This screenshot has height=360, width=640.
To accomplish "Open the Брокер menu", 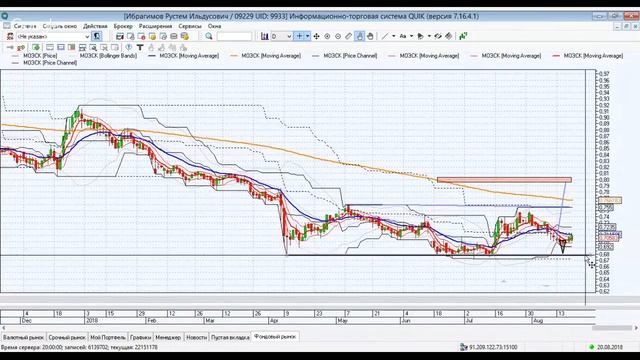I will pyautogui.click(x=123, y=26).
